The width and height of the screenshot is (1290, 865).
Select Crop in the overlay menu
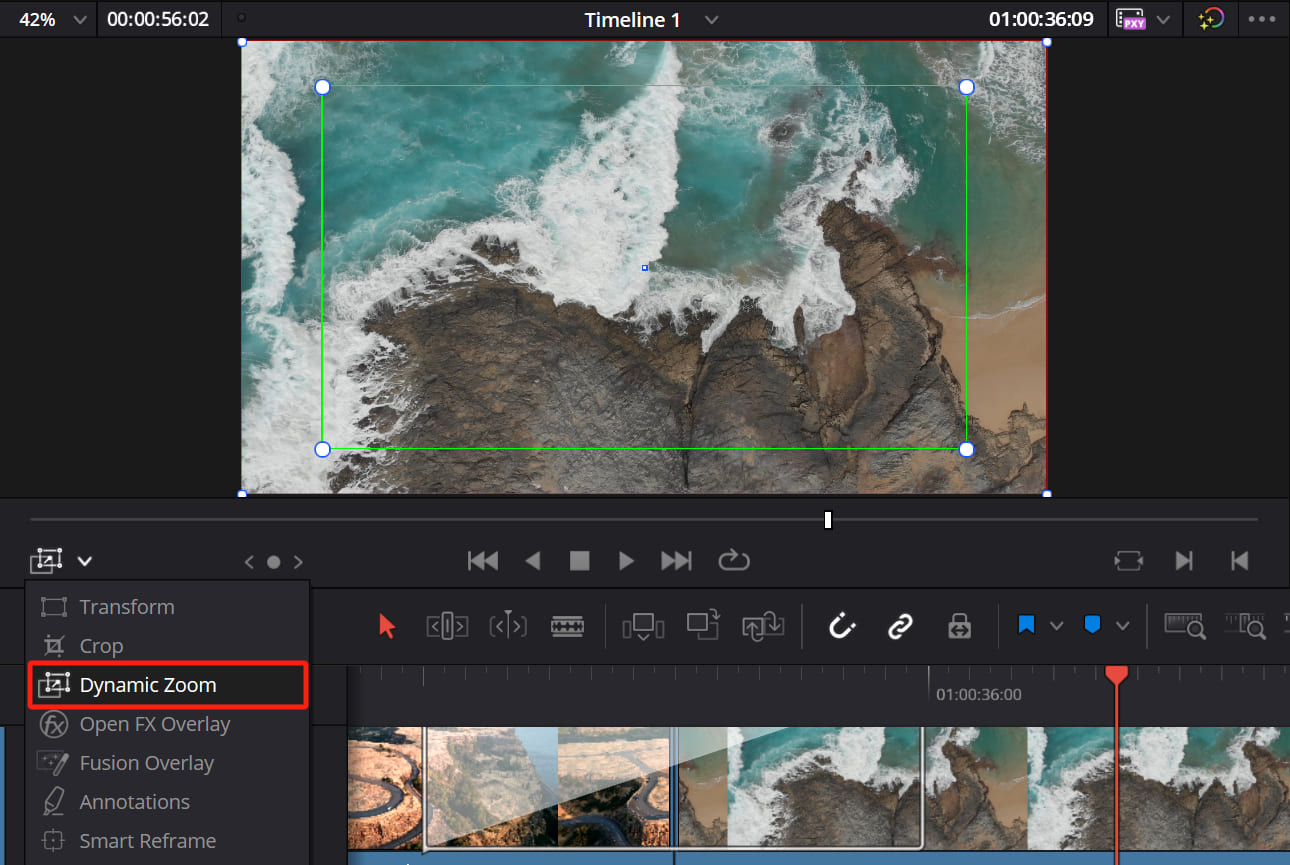[101, 646]
